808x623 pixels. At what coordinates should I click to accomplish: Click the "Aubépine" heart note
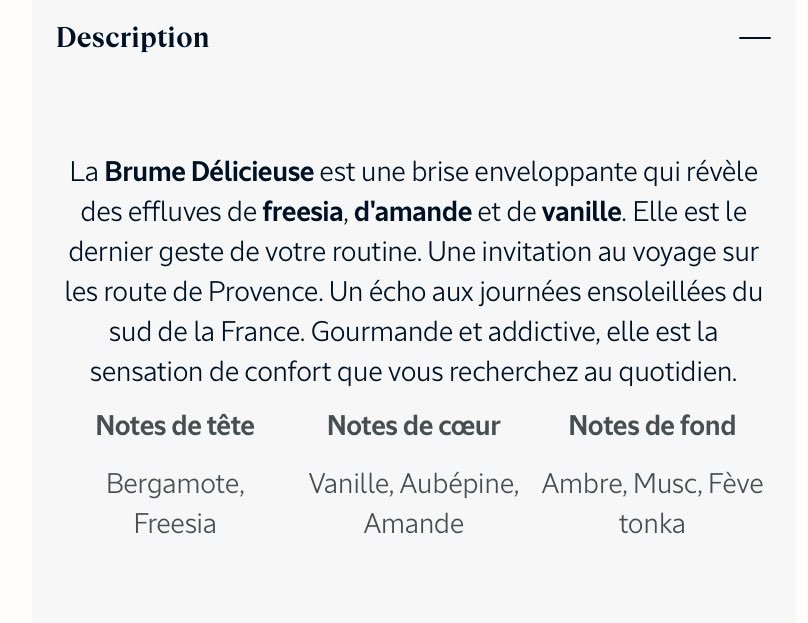pos(459,485)
